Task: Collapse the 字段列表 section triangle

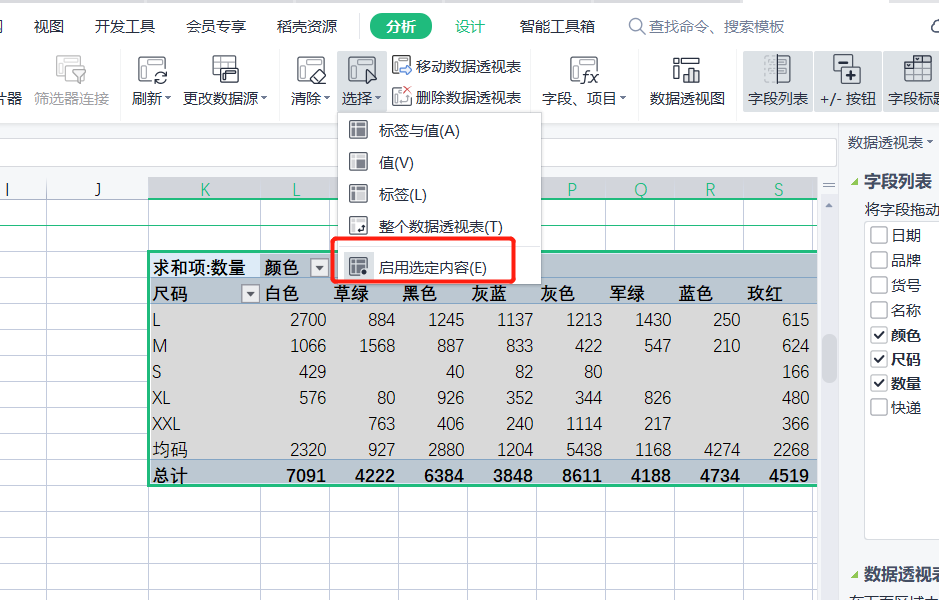Action: point(855,181)
